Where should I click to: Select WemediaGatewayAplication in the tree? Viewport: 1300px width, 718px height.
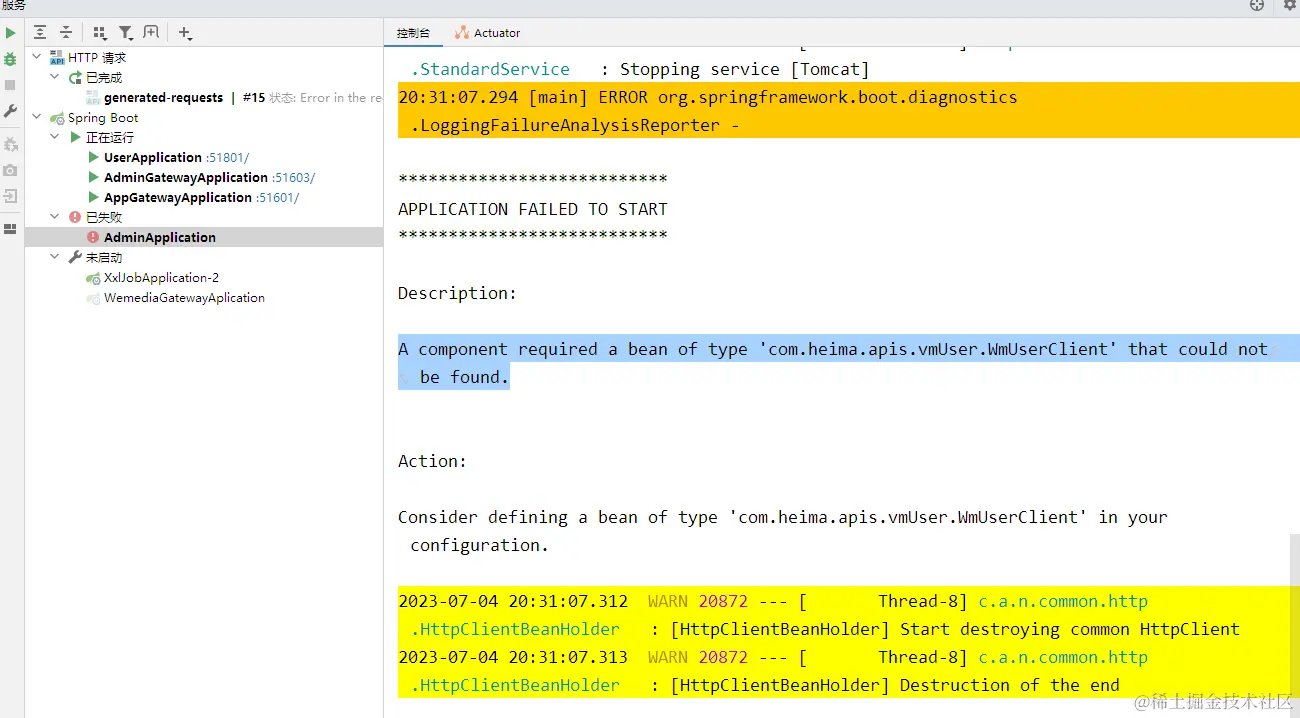pyautogui.click(x=184, y=297)
